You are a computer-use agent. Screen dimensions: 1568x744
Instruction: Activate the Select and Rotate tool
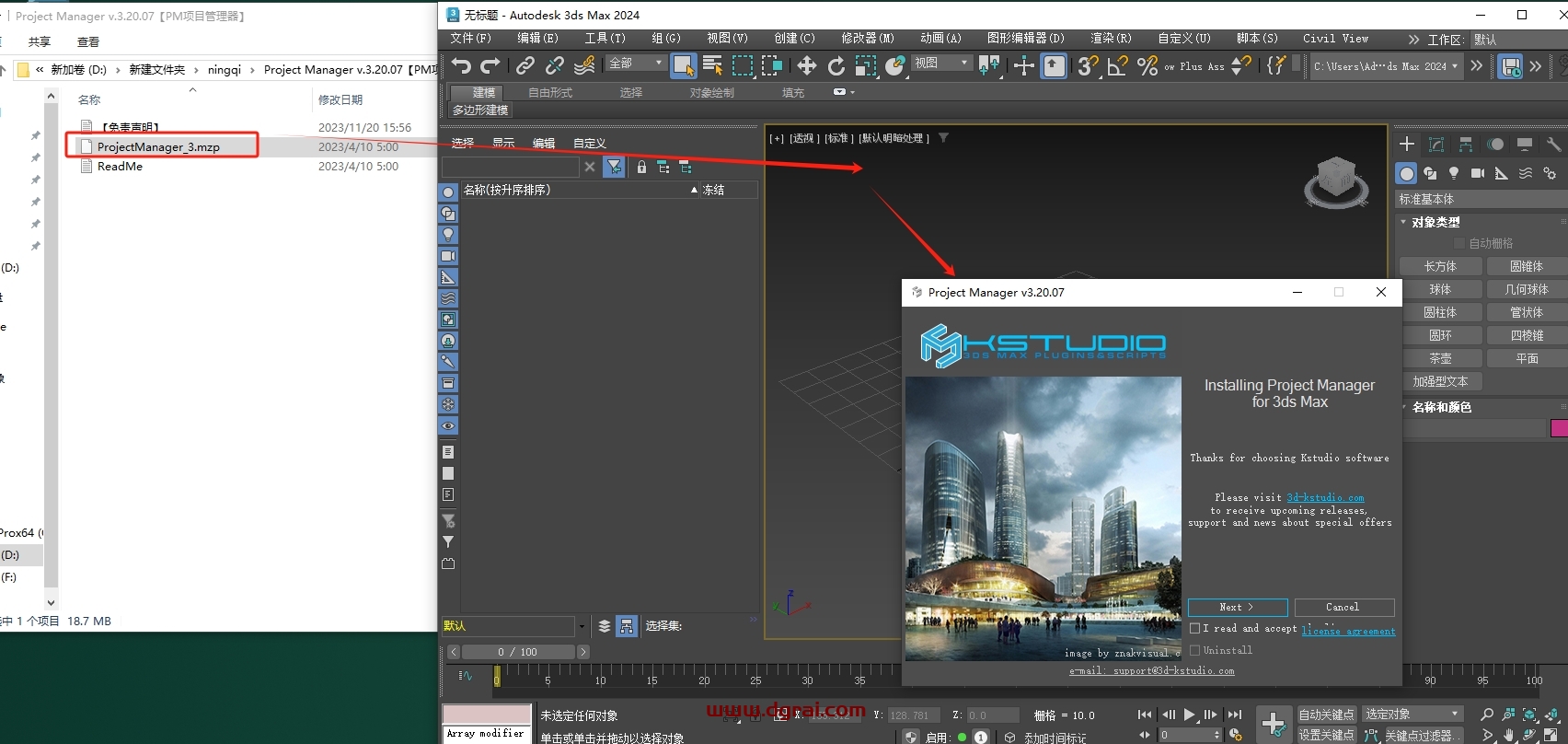(x=836, y=65)
